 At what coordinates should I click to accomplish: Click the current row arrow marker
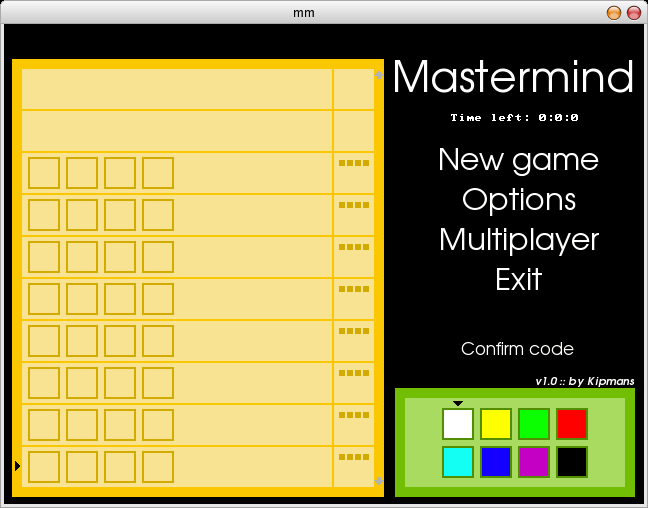pos(17,466)
